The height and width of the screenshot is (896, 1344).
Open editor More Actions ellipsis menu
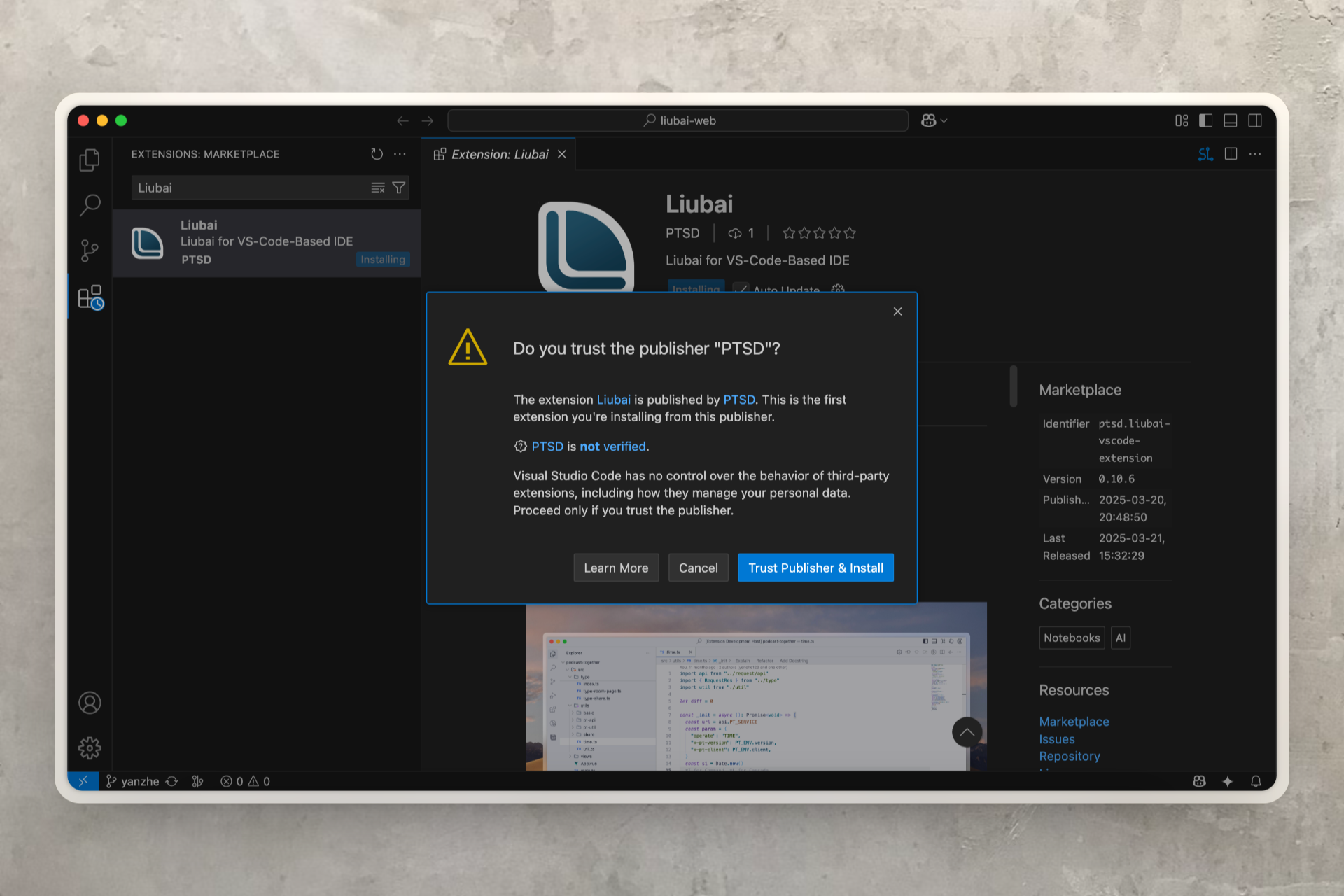1255,154
